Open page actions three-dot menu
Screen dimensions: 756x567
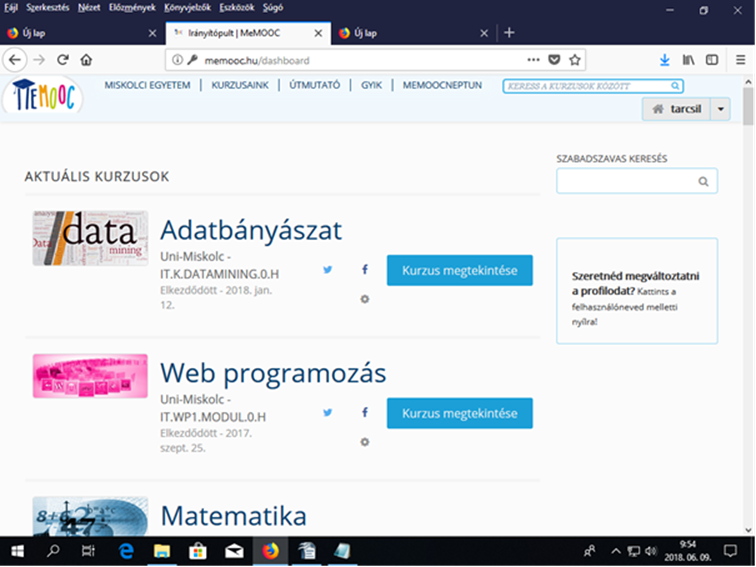[x=533, y=60]
